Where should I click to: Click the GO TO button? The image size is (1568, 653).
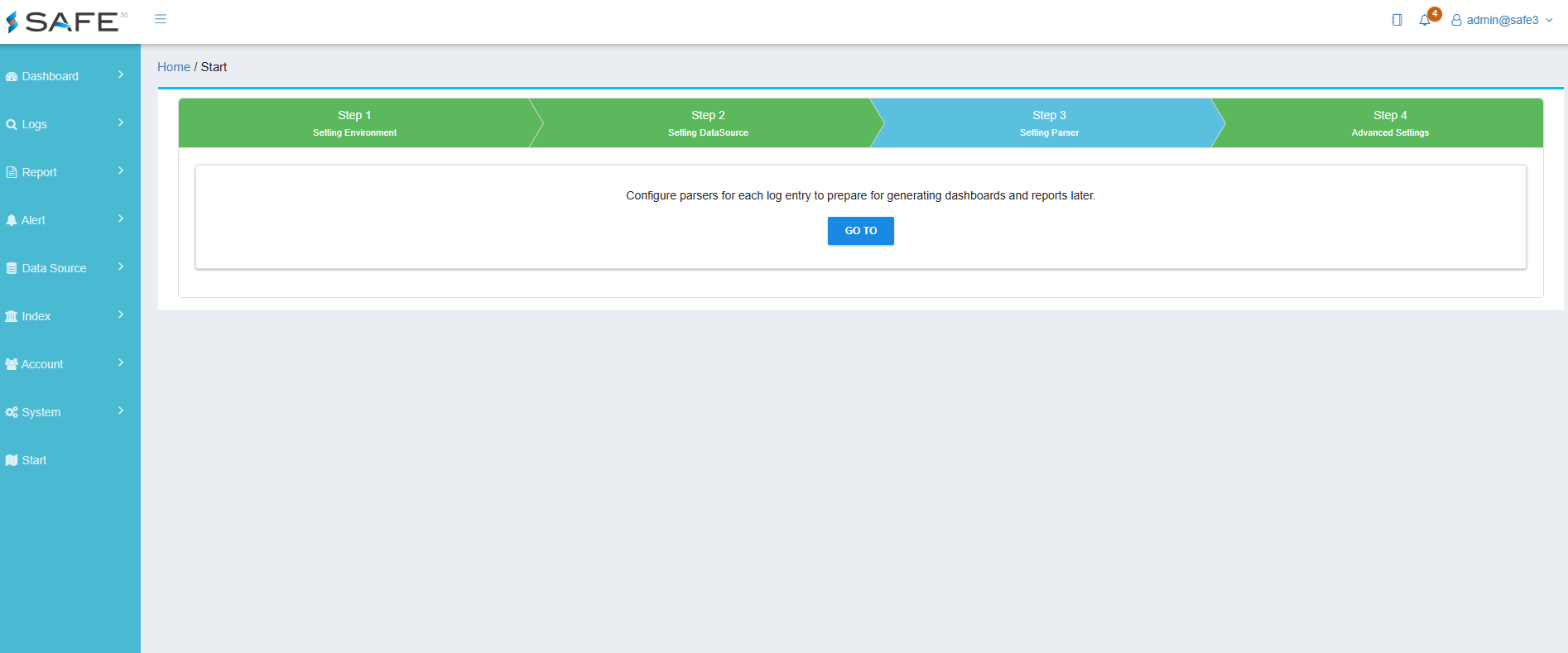[x=861, y=231]
